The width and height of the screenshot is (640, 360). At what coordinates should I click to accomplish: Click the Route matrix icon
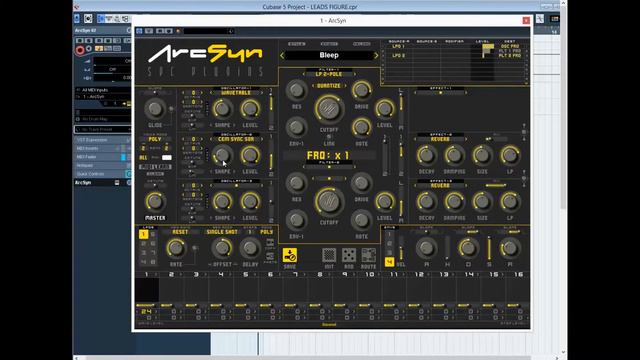369,256
